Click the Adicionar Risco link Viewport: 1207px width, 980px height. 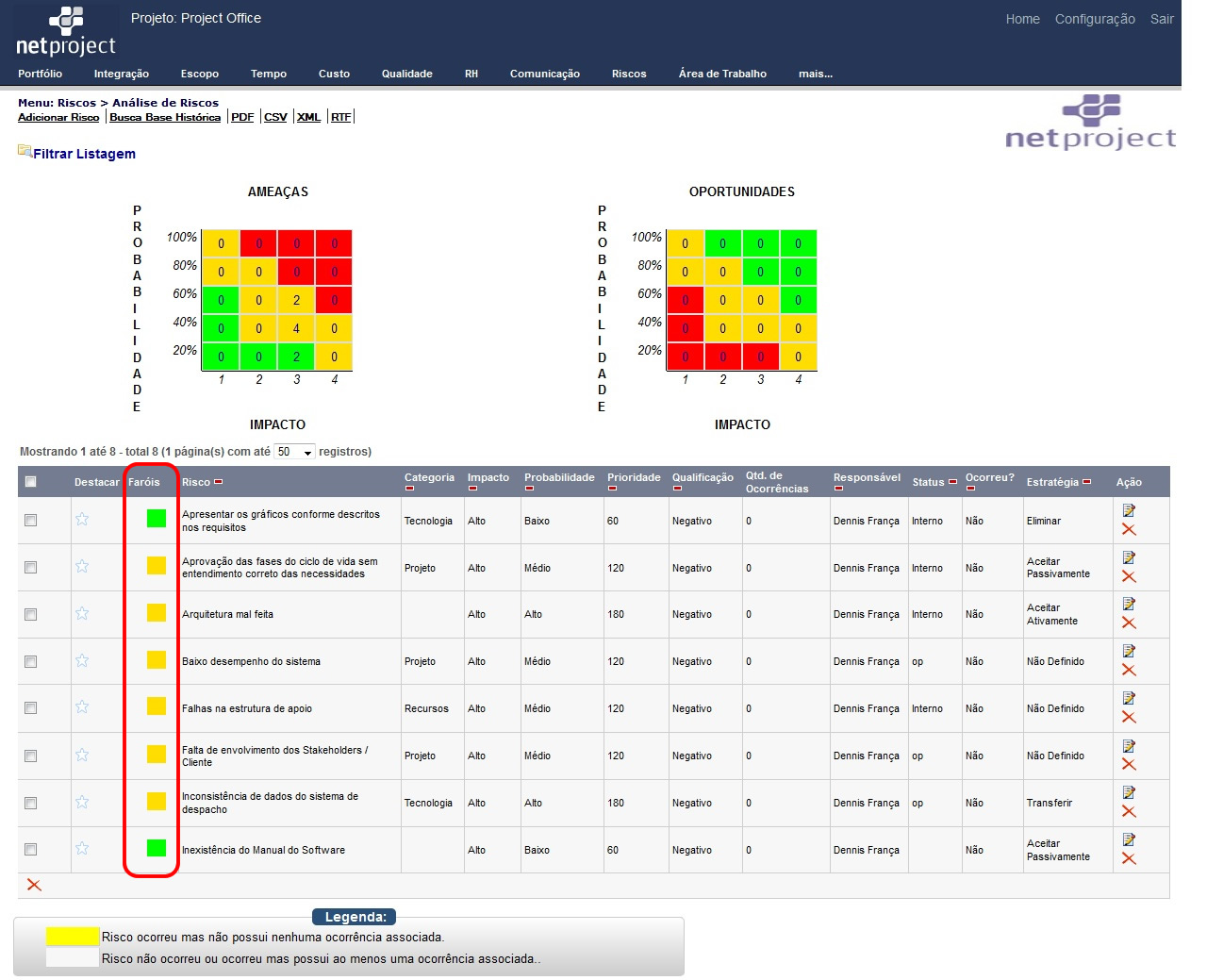[x=58, y=117]
